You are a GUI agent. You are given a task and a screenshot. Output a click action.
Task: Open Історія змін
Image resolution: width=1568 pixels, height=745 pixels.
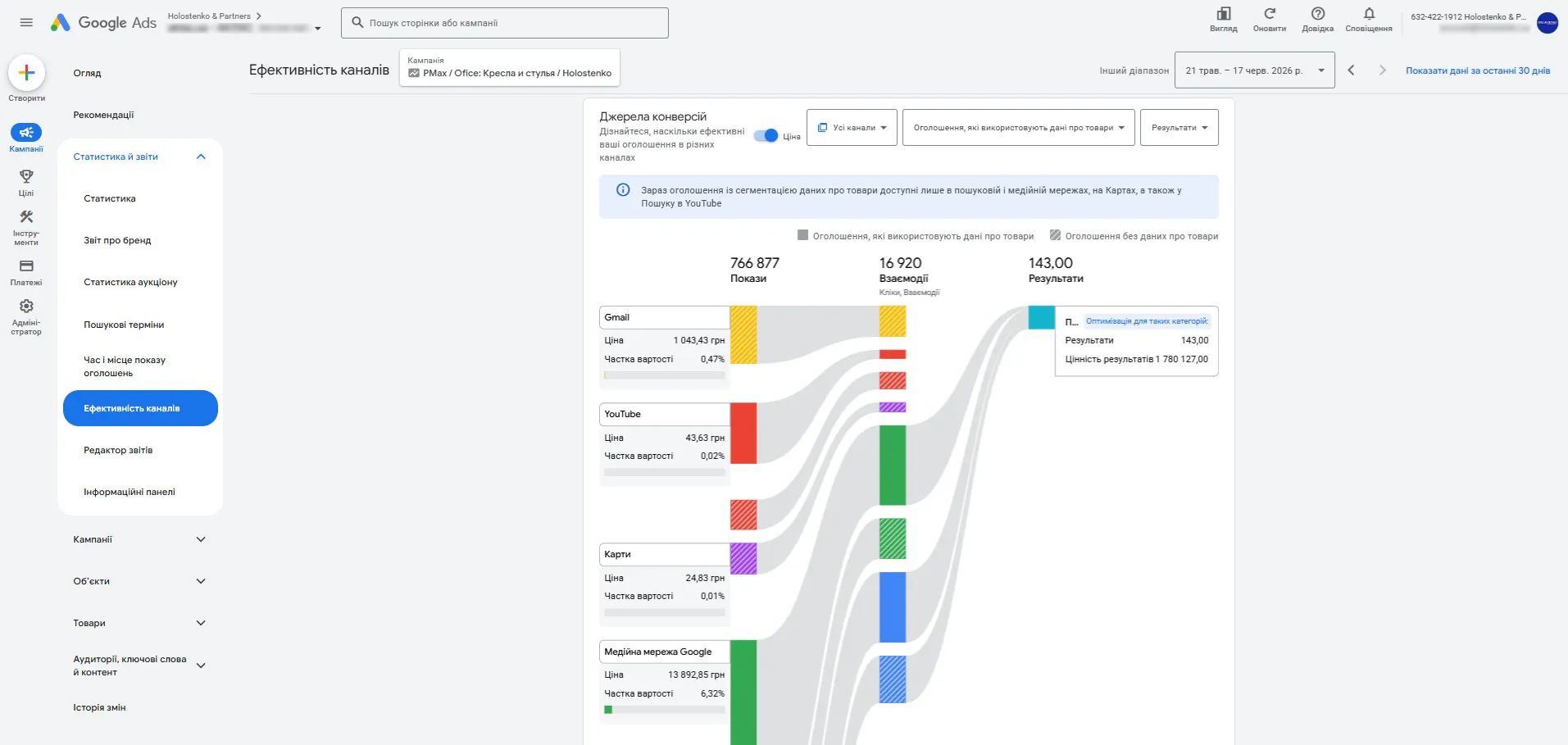(99, 707)
